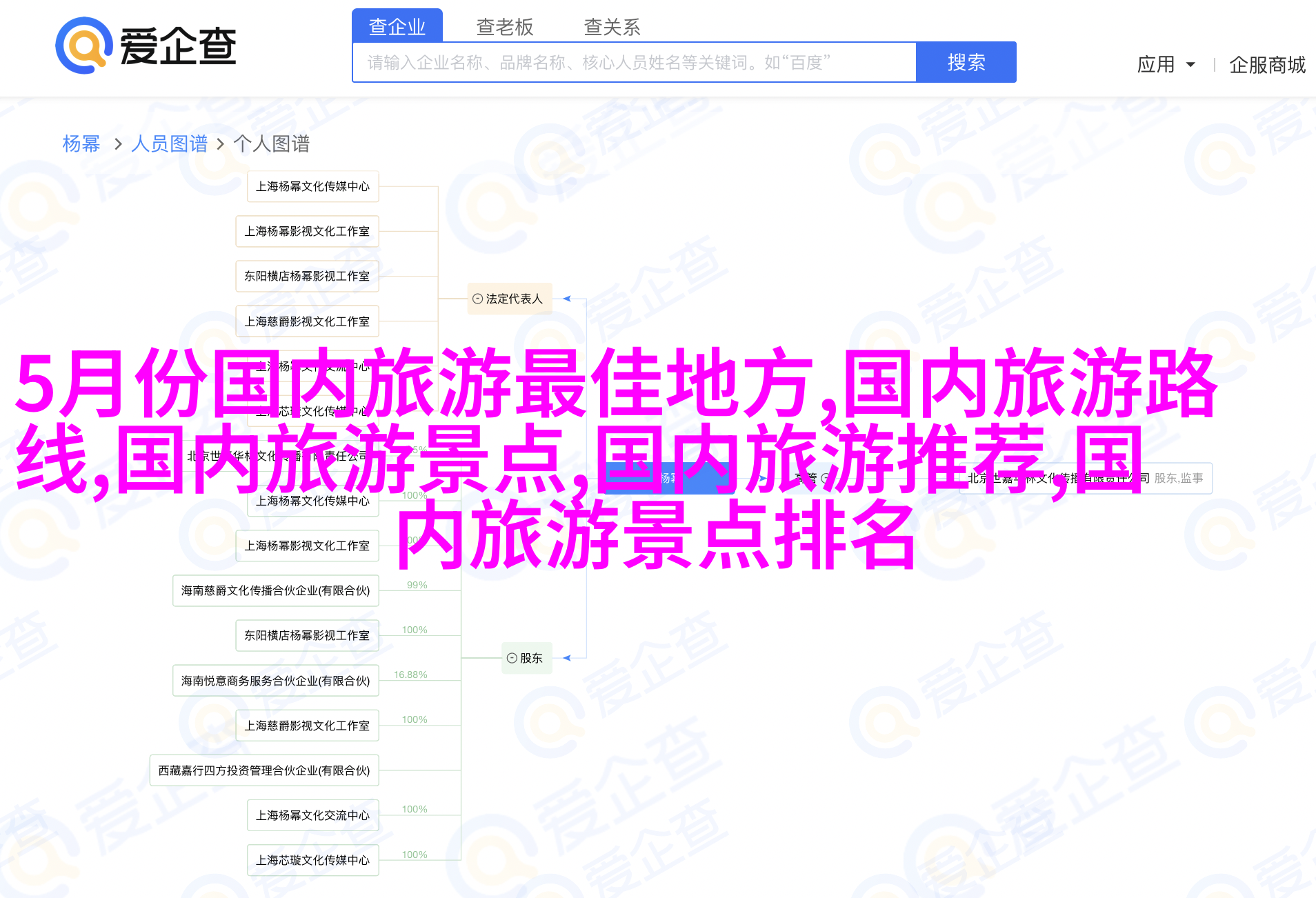Image resolution: width=1316 pixels, height=898 pixels.
Task: Select 西藏嘉行四方投资管理合伙企业 node
Action: click(264, 770)
